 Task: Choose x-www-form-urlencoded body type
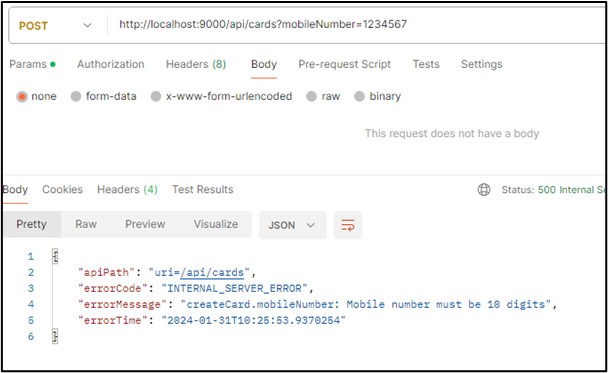[x=156, y=96]
